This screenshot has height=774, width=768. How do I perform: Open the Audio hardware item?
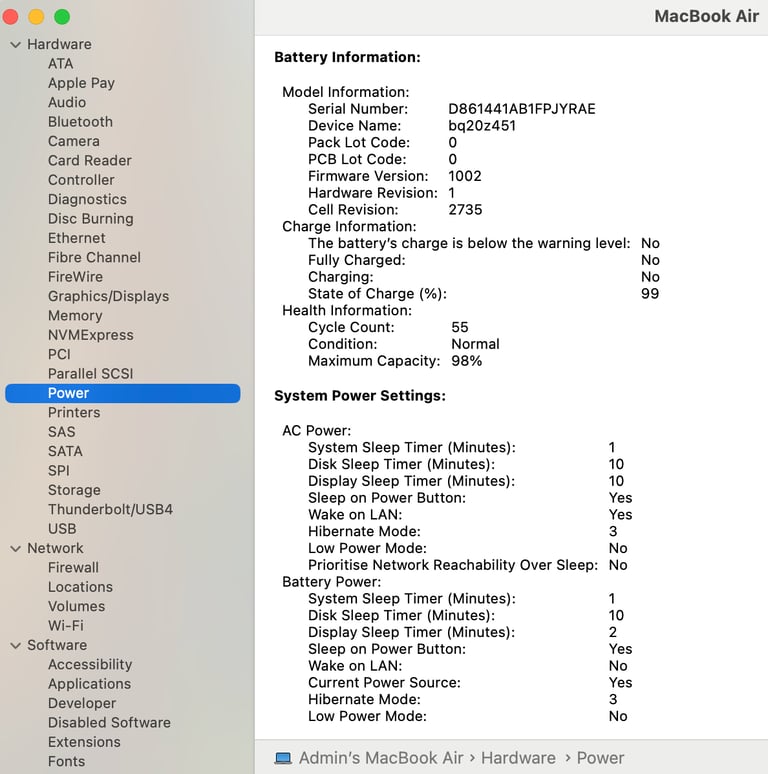point(67,102)
